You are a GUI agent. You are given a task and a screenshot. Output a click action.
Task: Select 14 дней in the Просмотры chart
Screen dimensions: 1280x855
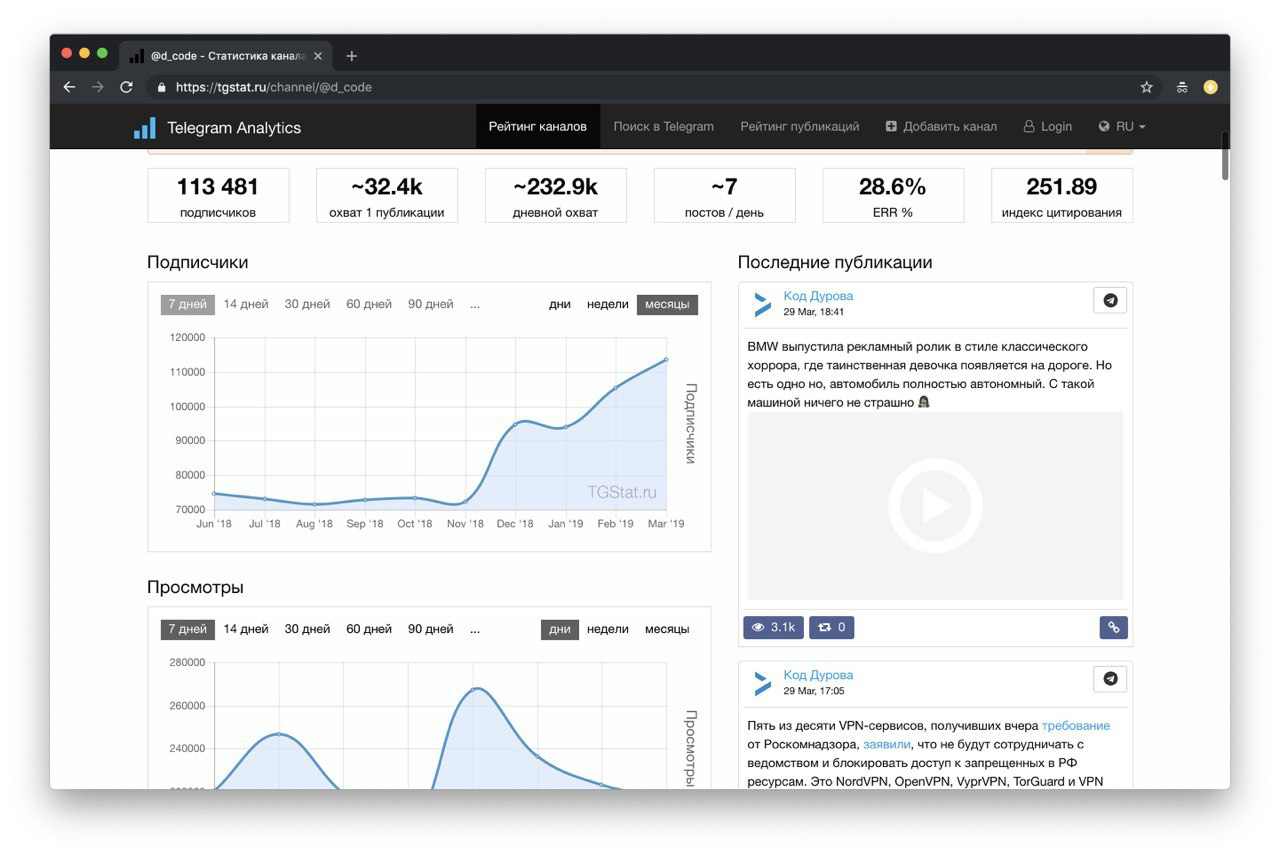[x=246, y=629]
